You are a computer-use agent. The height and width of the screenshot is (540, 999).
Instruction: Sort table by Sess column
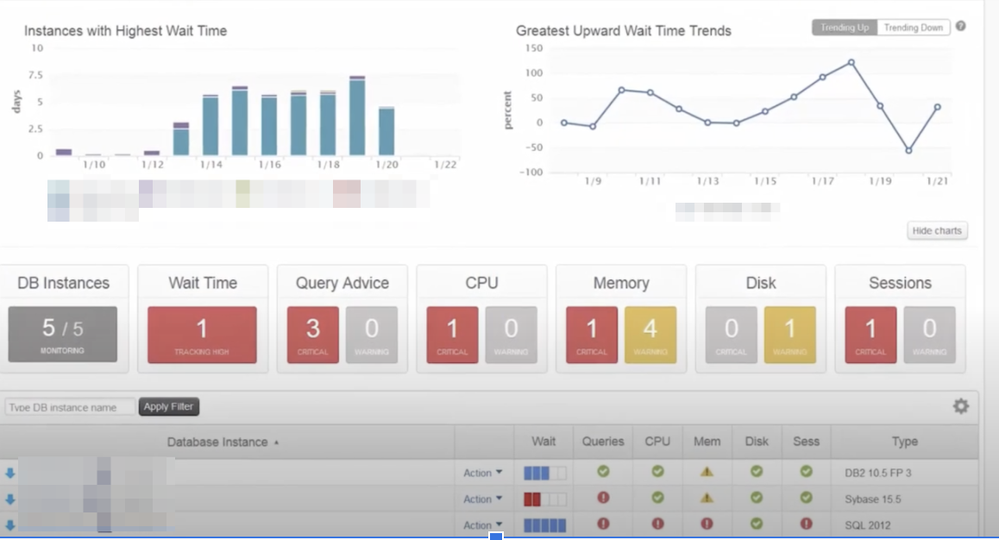click(x=806, y=441)
